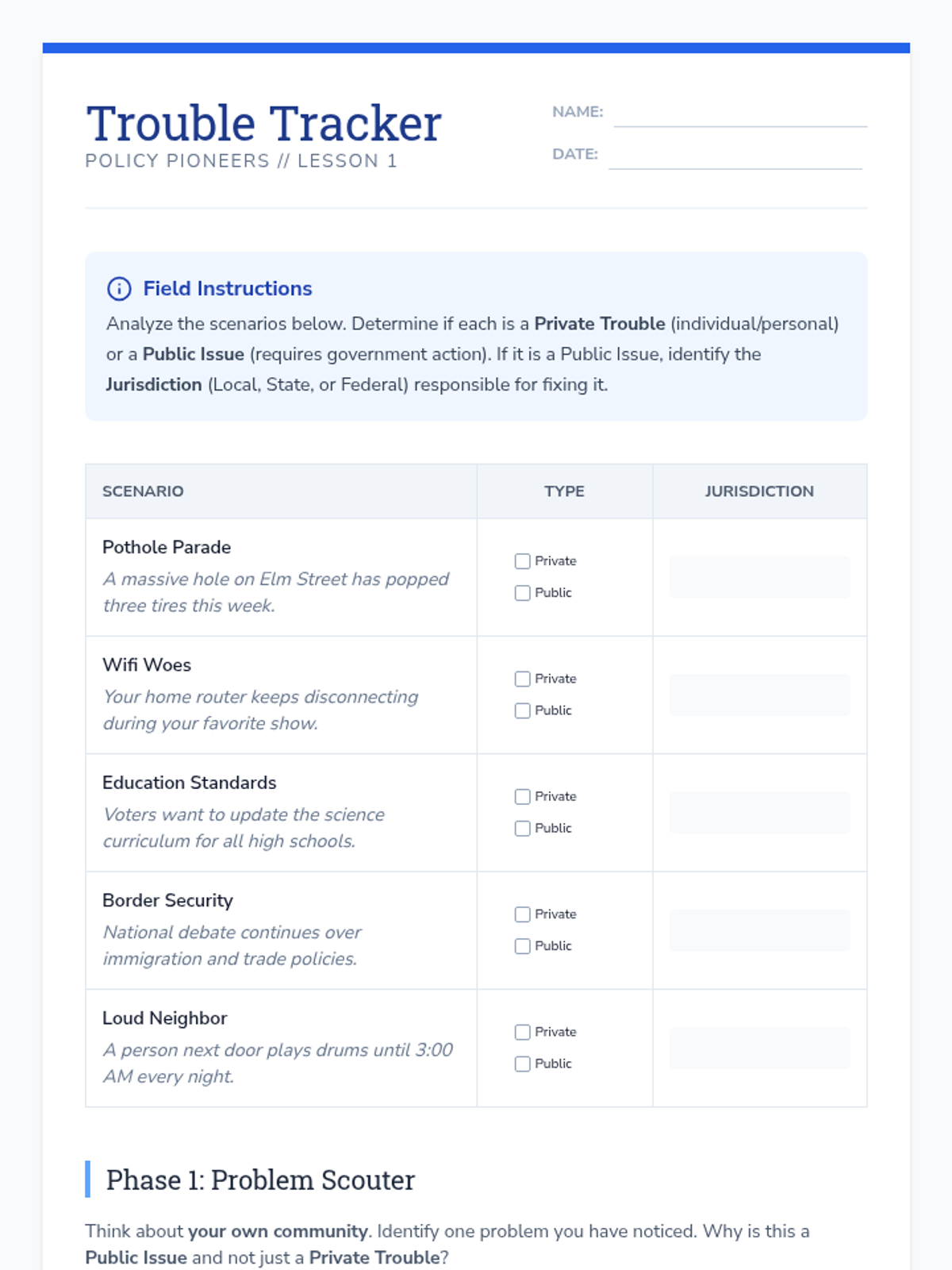Select Public for Border Security

click(522, 946)
